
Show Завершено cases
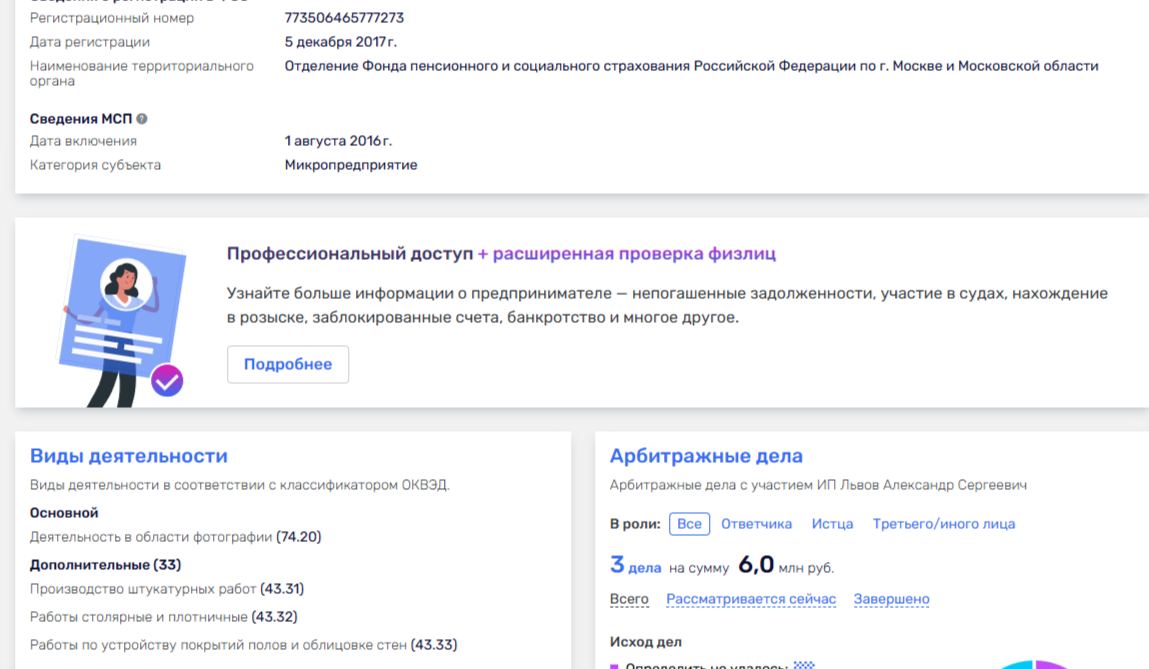pos(891,599)
